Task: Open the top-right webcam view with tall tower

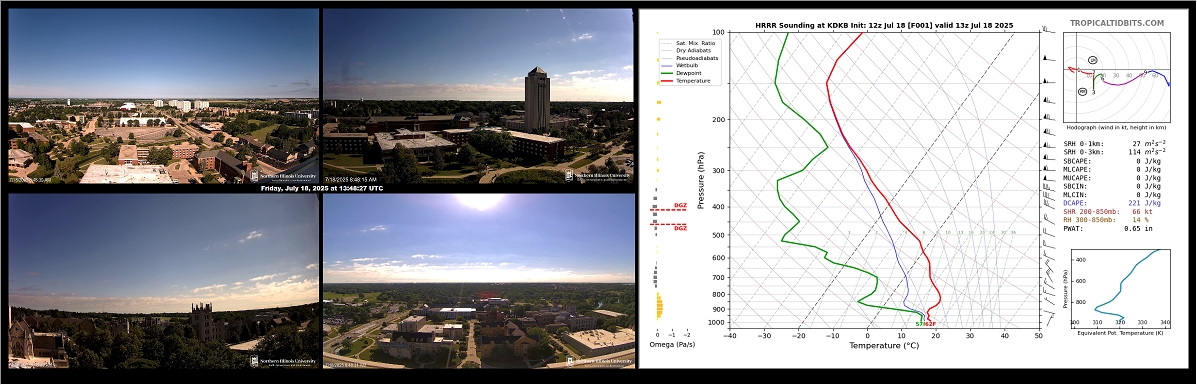Action: 479,95
